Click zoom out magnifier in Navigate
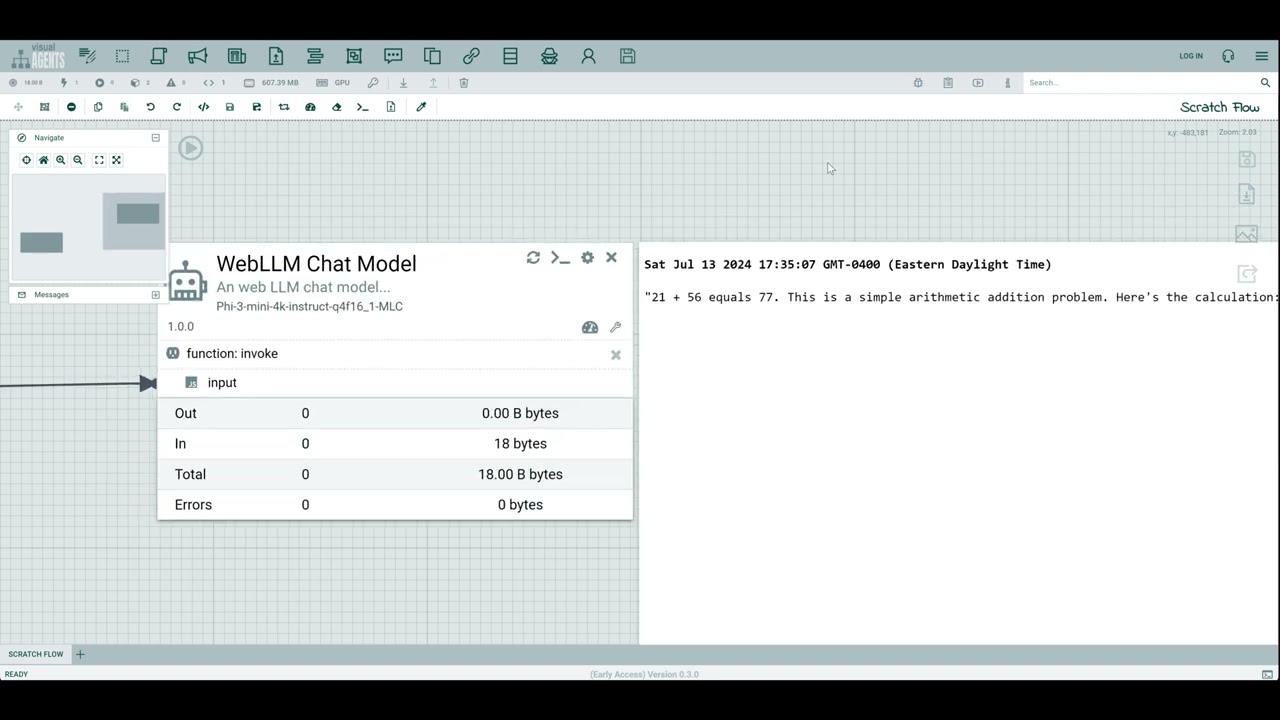Screen dimensions: 1280x720 (x=77, y=160)
